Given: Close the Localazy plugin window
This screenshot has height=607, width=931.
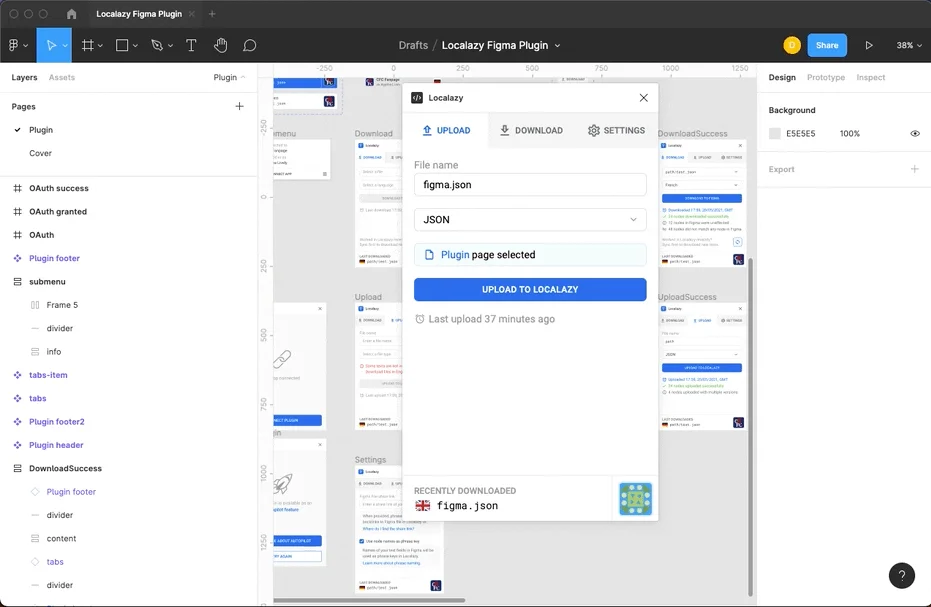Looking at the screenshot, I should click(x=644, y=97).
